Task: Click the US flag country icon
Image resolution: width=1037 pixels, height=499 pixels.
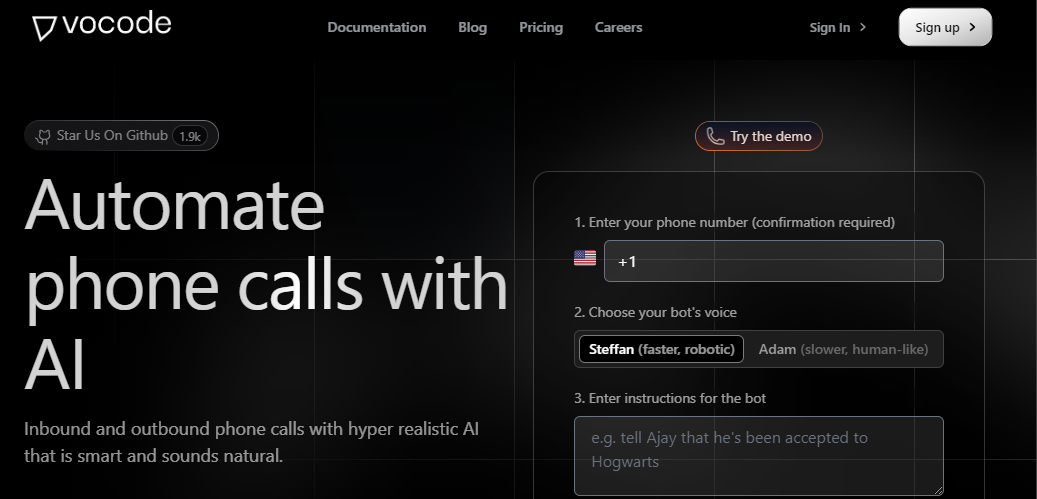Action: [x=585, y=259]
